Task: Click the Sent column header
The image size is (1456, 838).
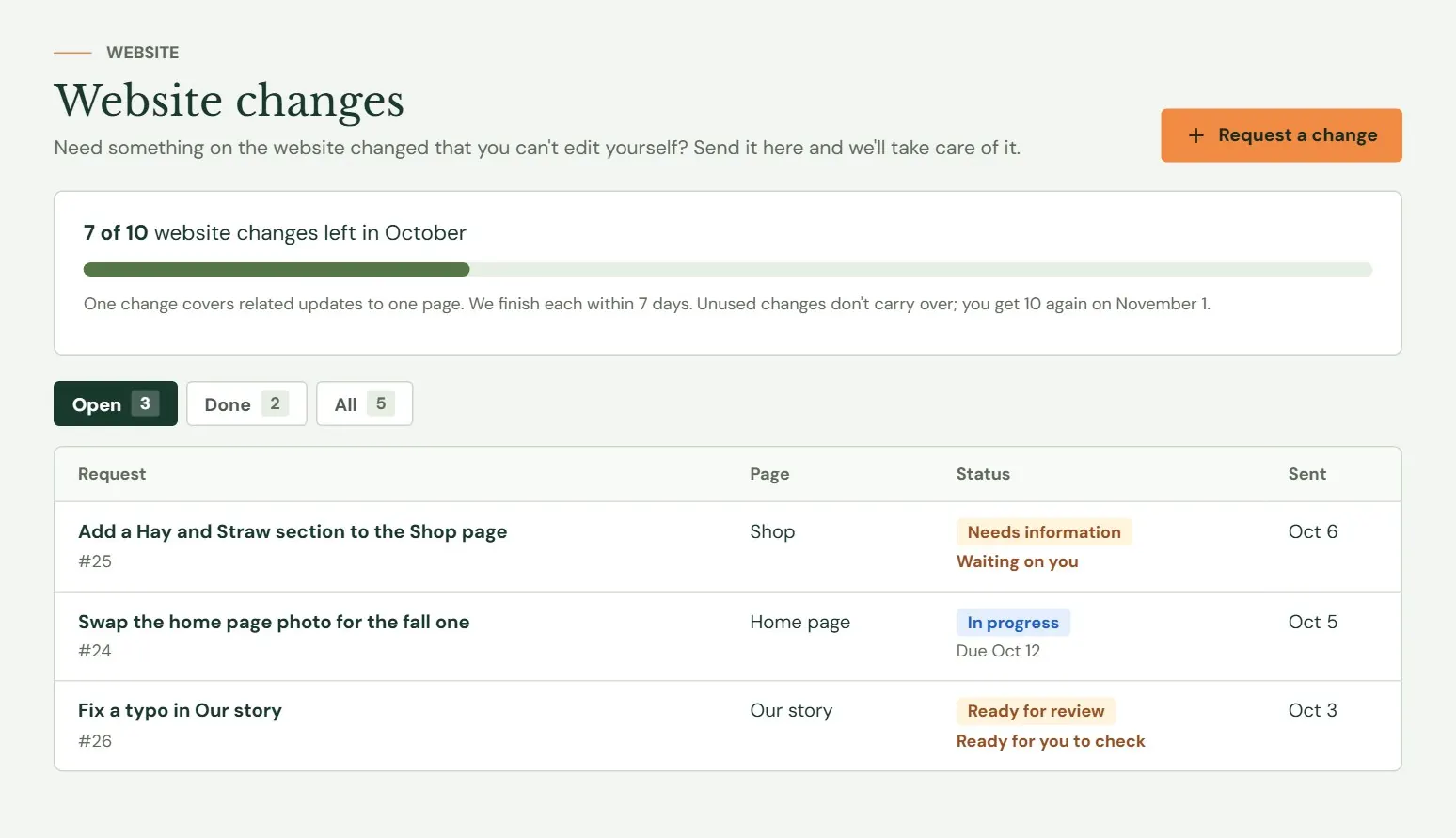Action: coord(1307,474)
